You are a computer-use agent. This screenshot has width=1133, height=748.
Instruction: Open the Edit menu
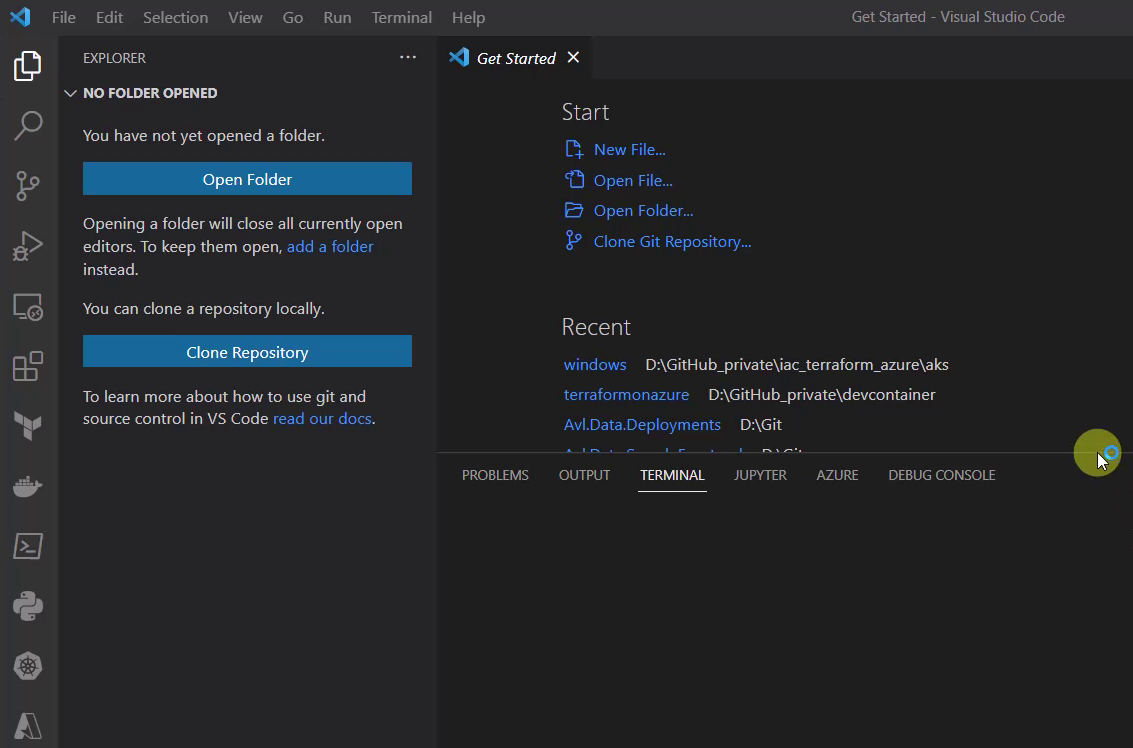click(109, 17)
